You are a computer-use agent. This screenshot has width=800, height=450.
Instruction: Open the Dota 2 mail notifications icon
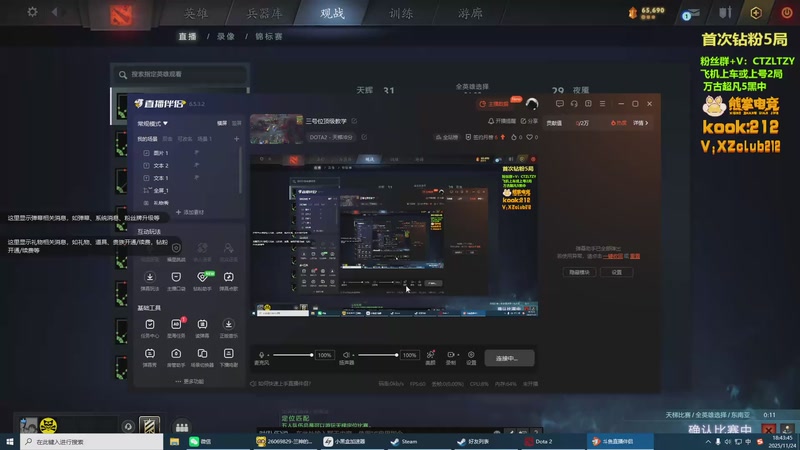coord(691,14)
